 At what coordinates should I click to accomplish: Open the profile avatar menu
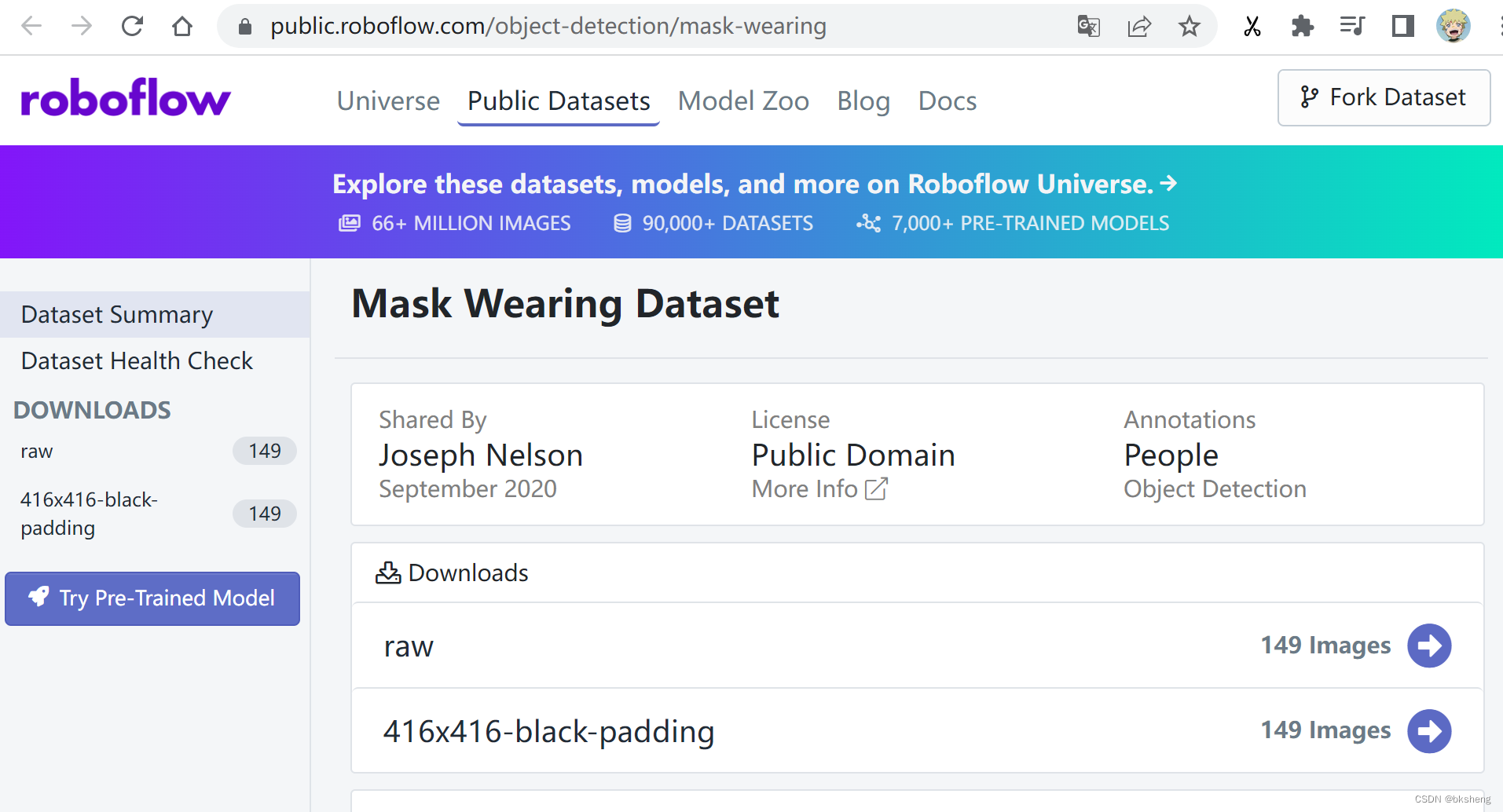(x=1454, y=26)
